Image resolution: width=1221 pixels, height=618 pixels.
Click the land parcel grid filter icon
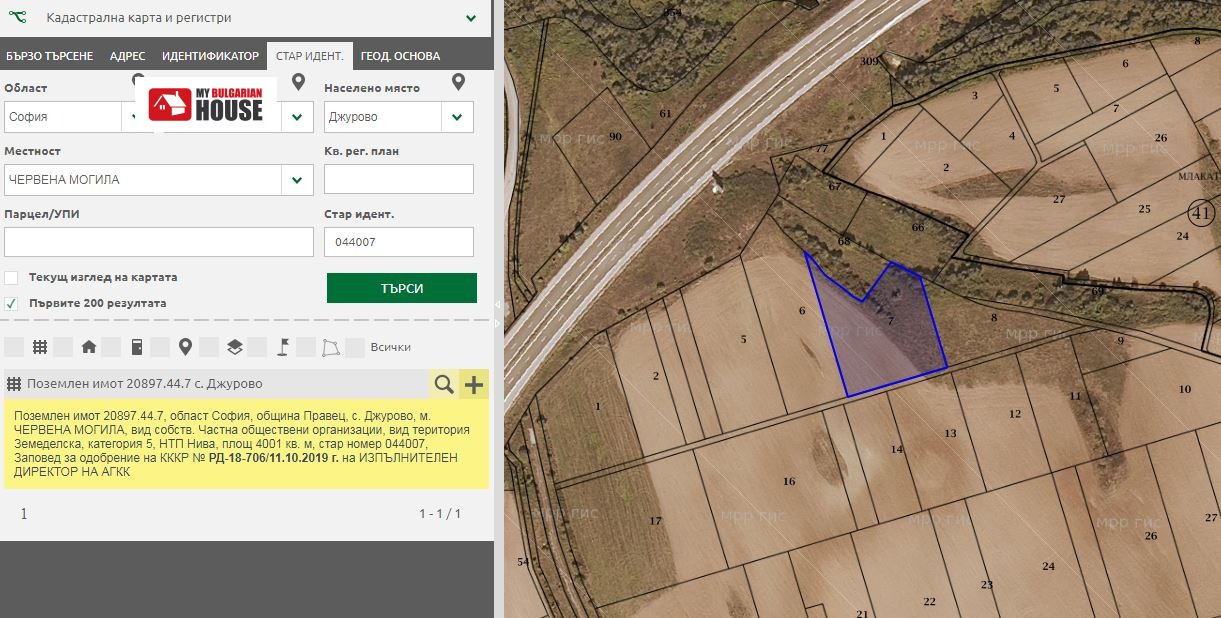(40, 347)
